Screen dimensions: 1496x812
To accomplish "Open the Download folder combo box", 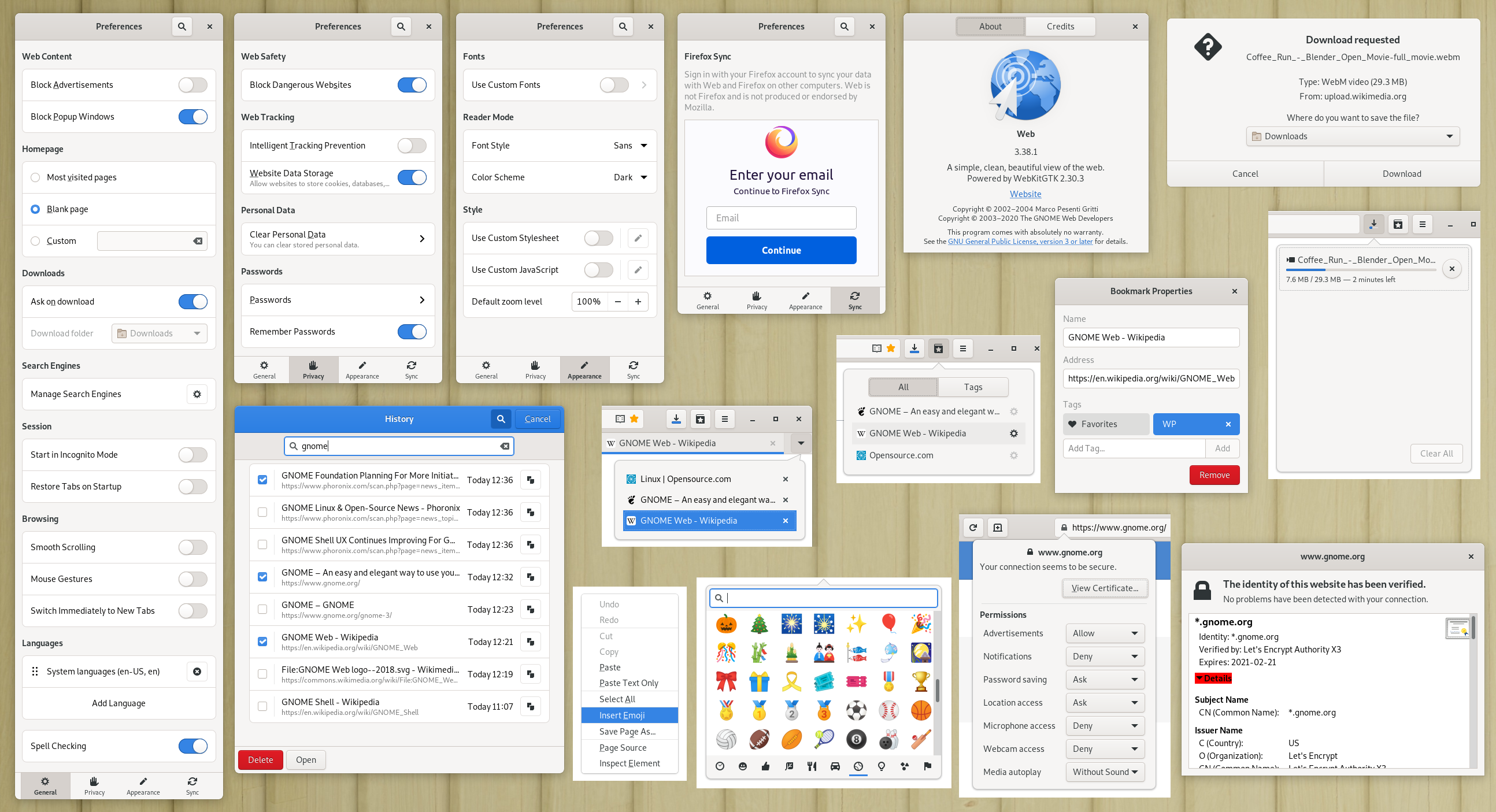I will (x=159, y=333).
